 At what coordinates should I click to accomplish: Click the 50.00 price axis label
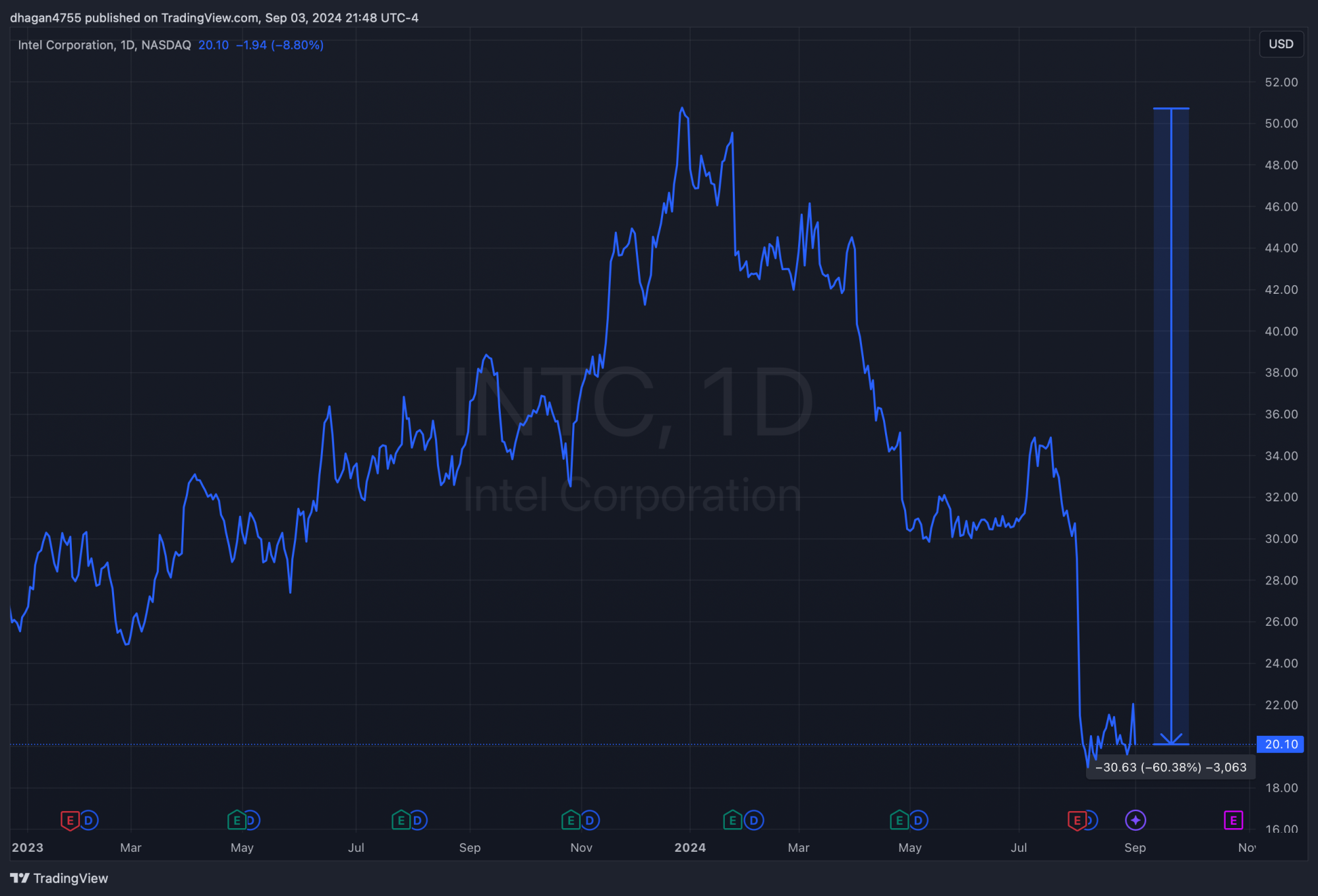(1281, 124)
